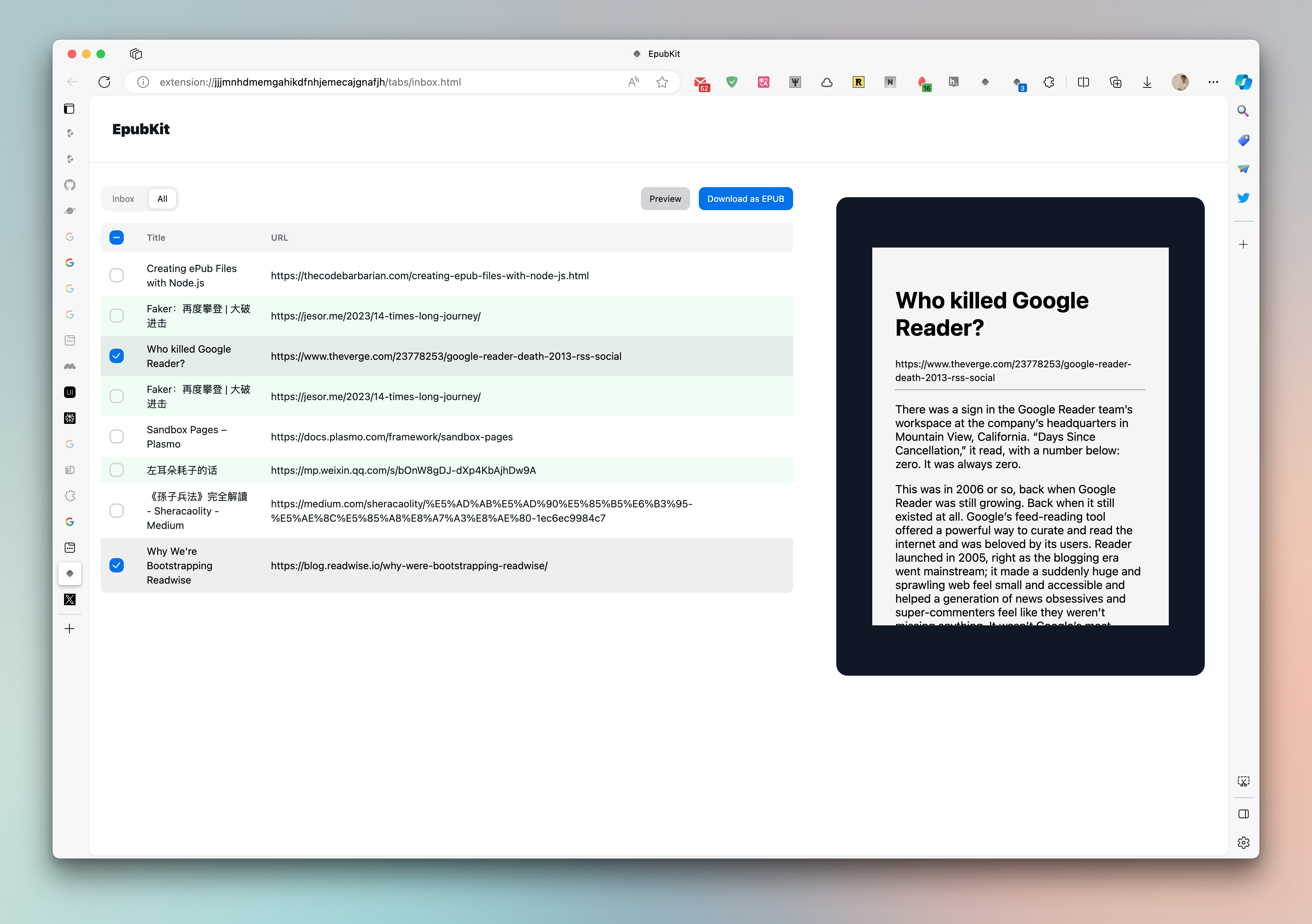Open the browser three-dots menu
This screenshot has height=924, width=1312.
pos(1213,82)
